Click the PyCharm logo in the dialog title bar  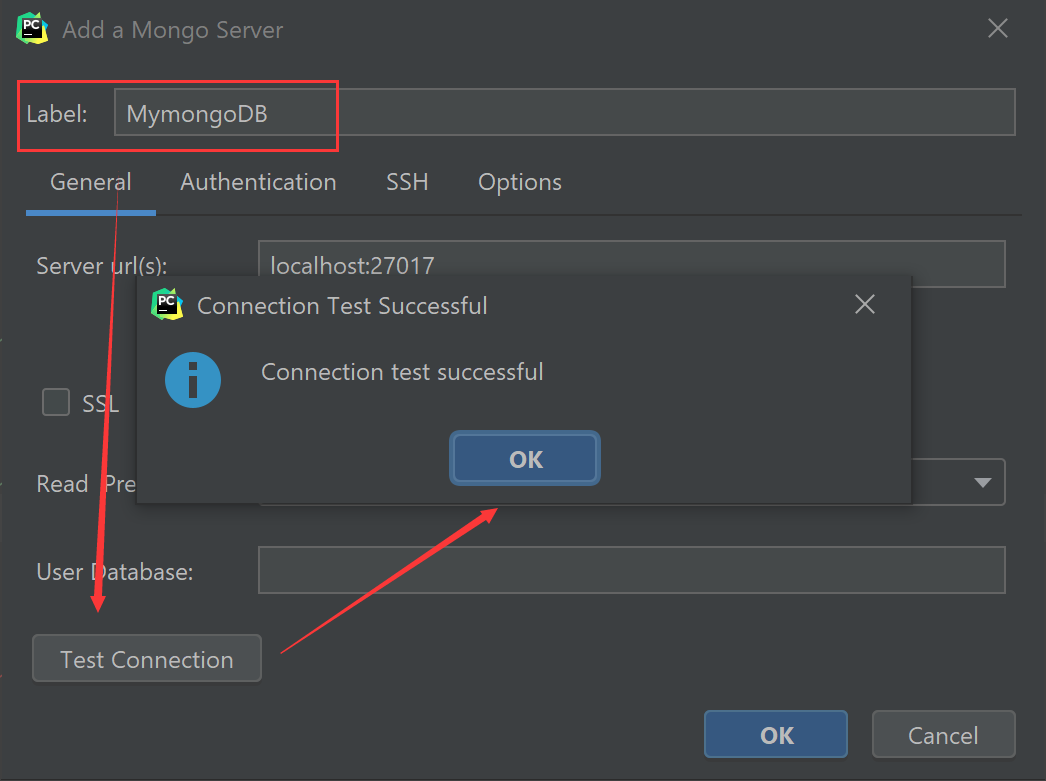(32, 28)
